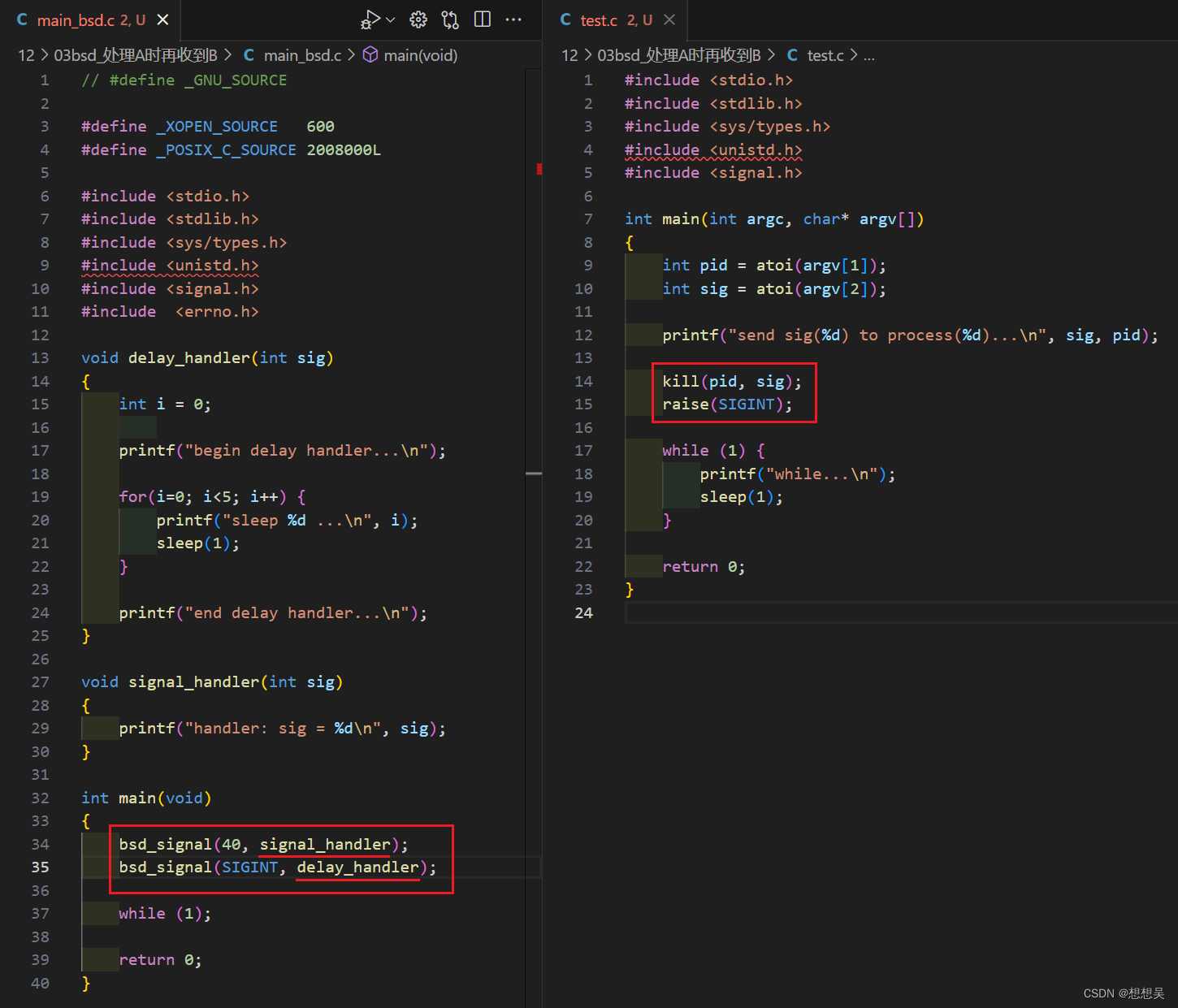Viewport: 1178px width, 1008px height.
Task: Split the editor right
Action: (x=483, y=19)
